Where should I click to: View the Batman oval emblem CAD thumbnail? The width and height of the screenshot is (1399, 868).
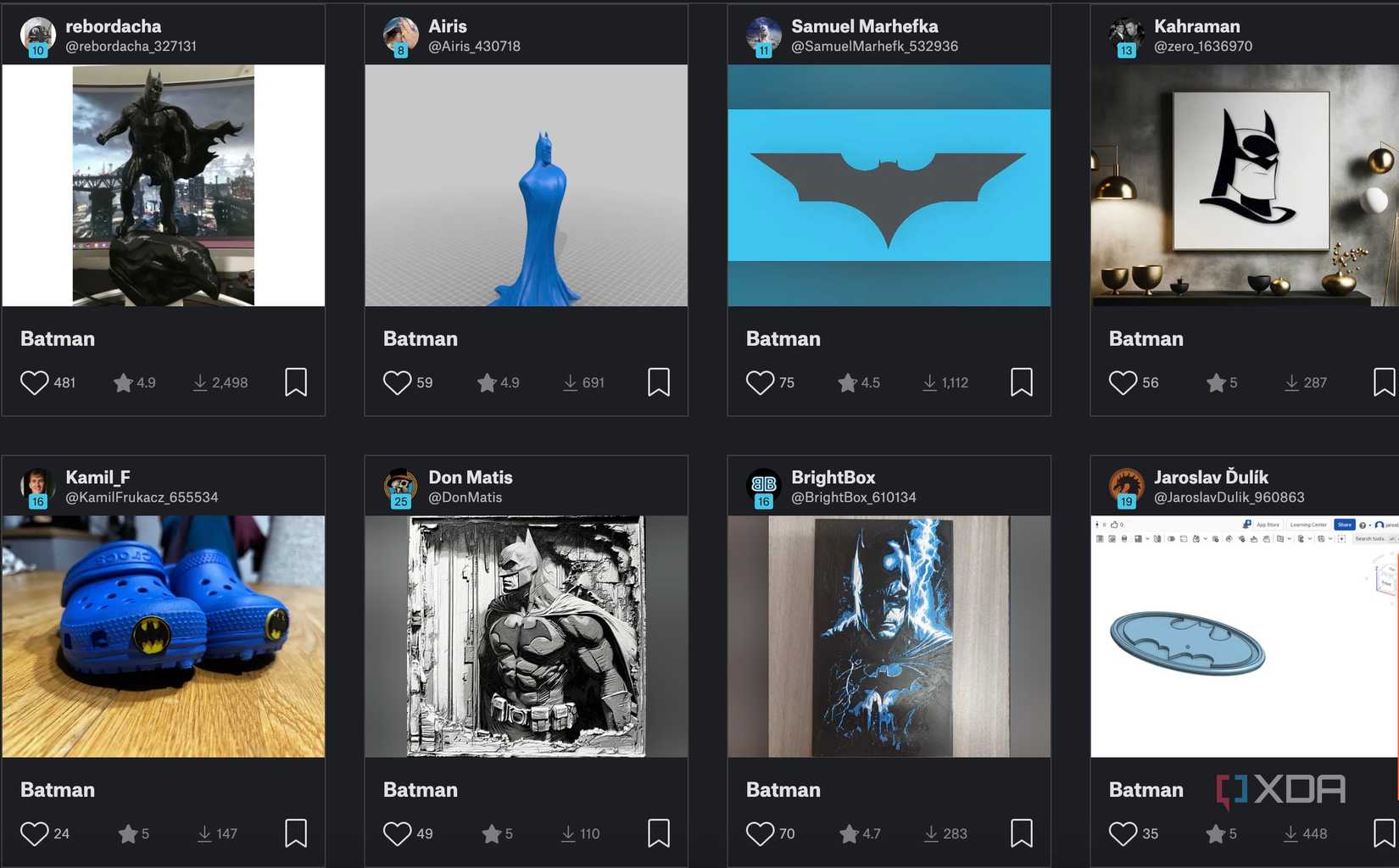[1245, 637]
